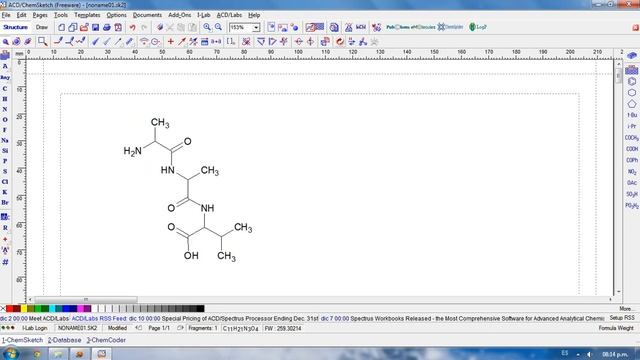Image resolution: width=640 pixels, height=360 pixels.
Task: Open the zoom percentage dropdown showing 153%
Action: [x=256, y=27]
